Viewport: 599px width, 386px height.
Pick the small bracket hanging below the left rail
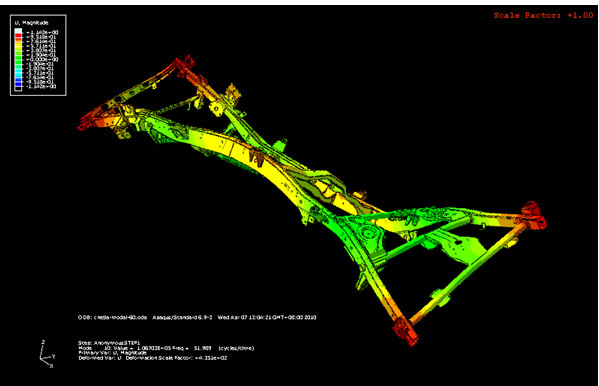[123, 134]
